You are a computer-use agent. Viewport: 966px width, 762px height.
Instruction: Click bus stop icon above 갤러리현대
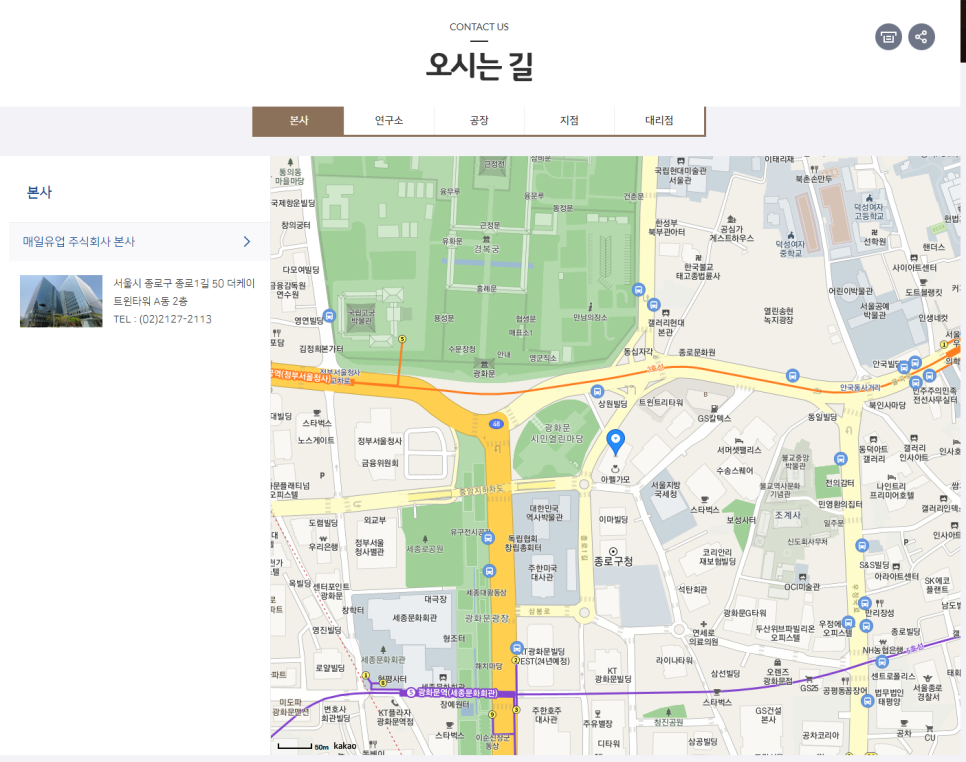pyautogui.click(x=654, y=305)
